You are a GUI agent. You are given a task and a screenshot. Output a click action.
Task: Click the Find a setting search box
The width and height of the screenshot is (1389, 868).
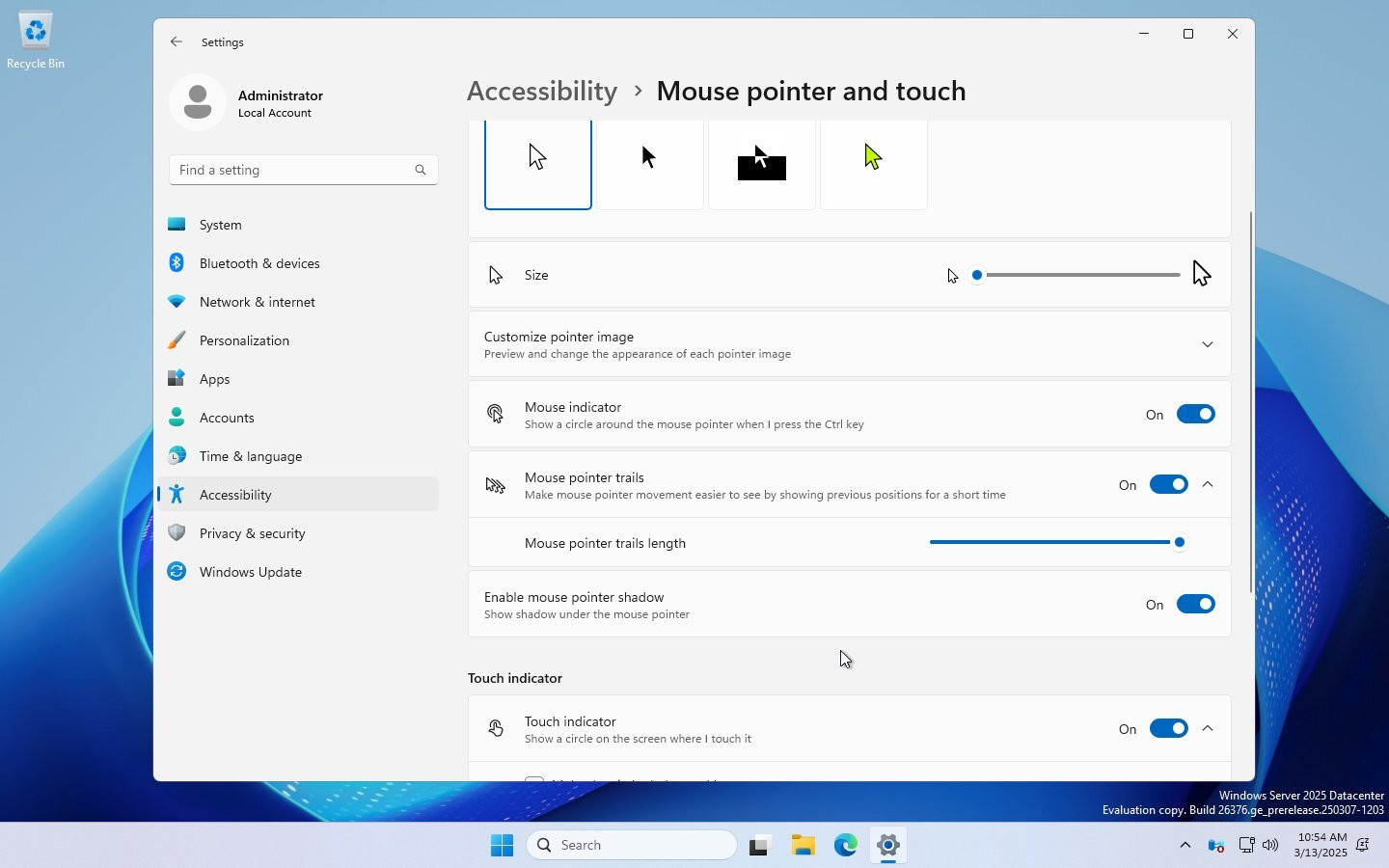pyautogui.click(x=291, y=170)
